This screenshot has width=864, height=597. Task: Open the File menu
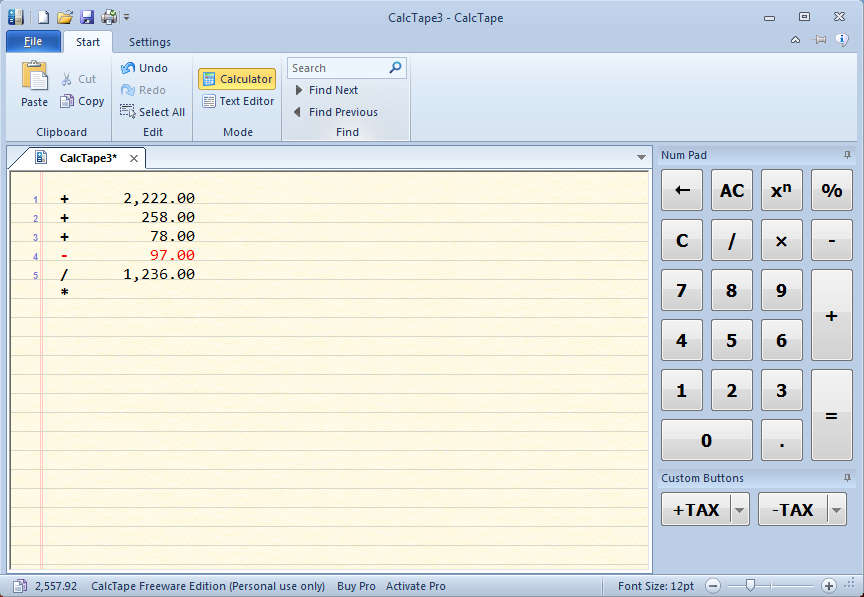pyautogui.click(x=33, y=42)
